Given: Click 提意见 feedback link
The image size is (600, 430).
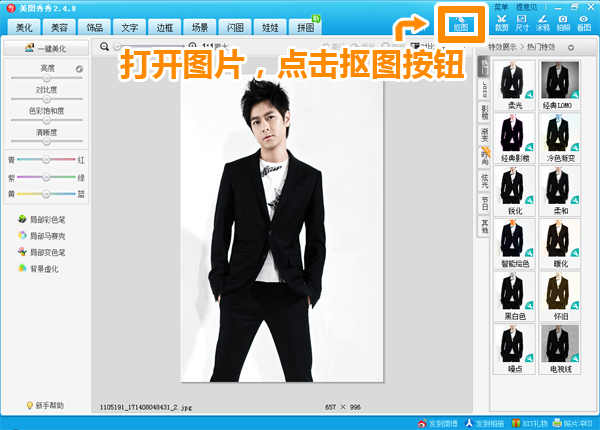Looking at the screenshot, I should (x=526, y=7).
